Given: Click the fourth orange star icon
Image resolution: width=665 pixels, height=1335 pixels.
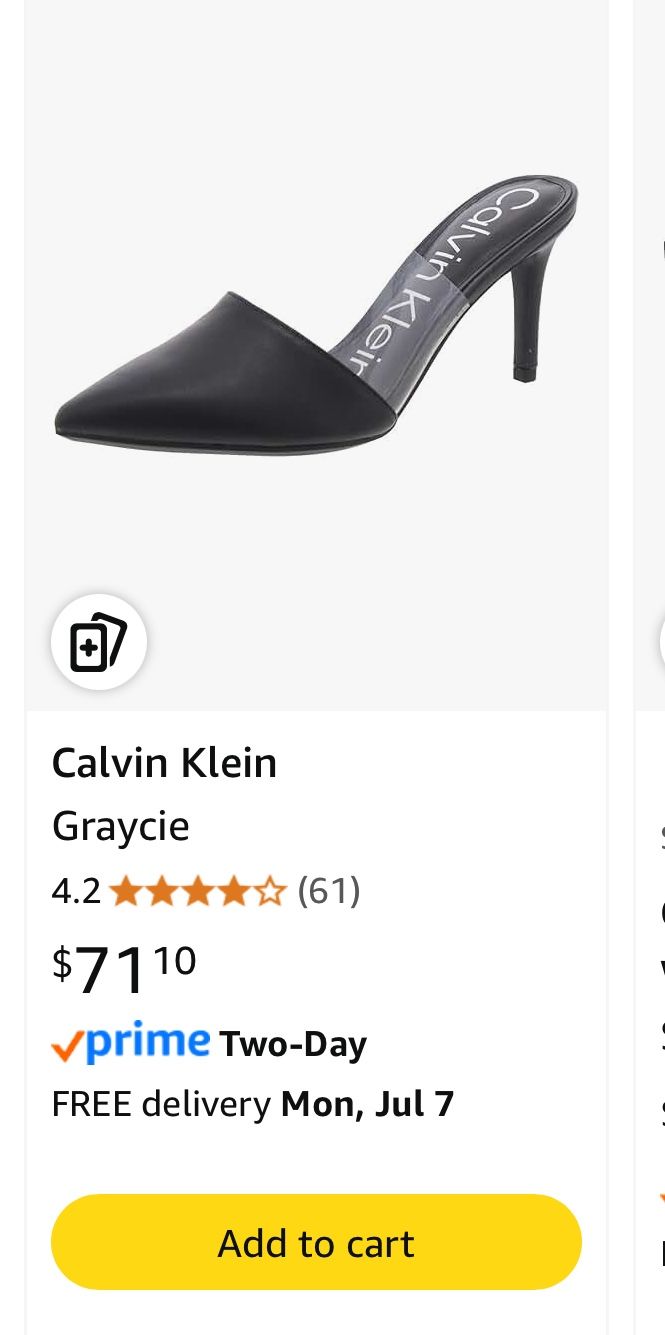Looking at the screenshot, I should click(234, 890).
